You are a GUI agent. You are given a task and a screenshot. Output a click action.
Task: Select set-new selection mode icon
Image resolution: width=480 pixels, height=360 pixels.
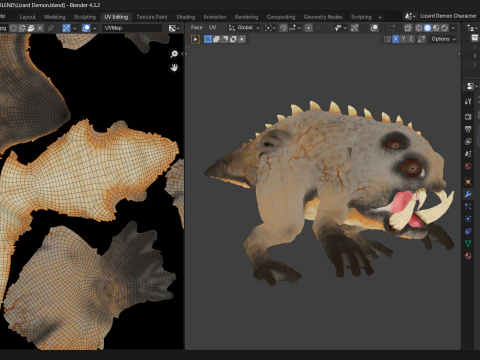click(208, 39)
